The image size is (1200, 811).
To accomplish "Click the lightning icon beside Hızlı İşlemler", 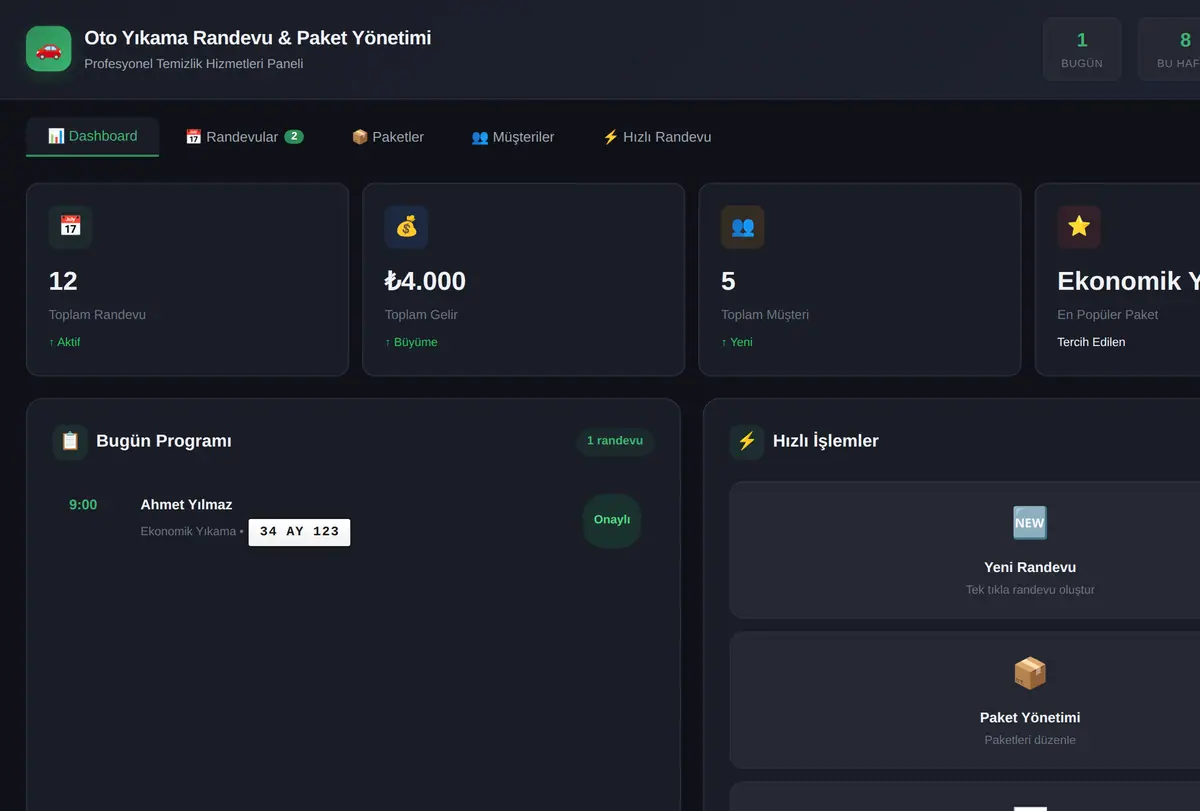I will [747, 441].
